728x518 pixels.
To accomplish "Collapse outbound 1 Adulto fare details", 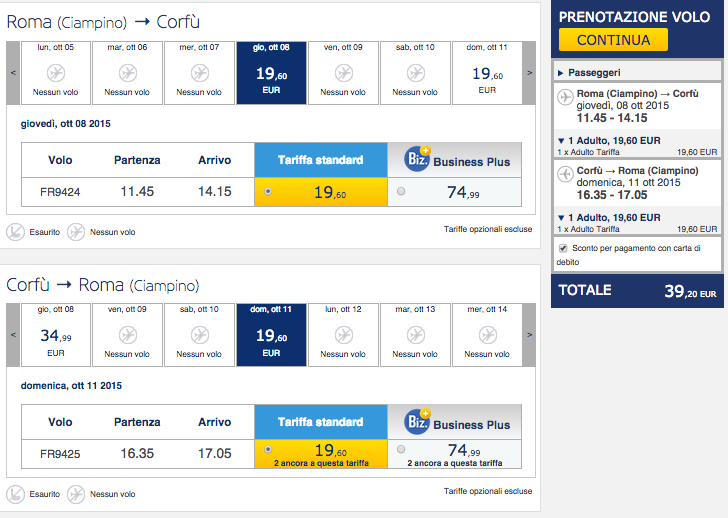I will pos(561,140).
